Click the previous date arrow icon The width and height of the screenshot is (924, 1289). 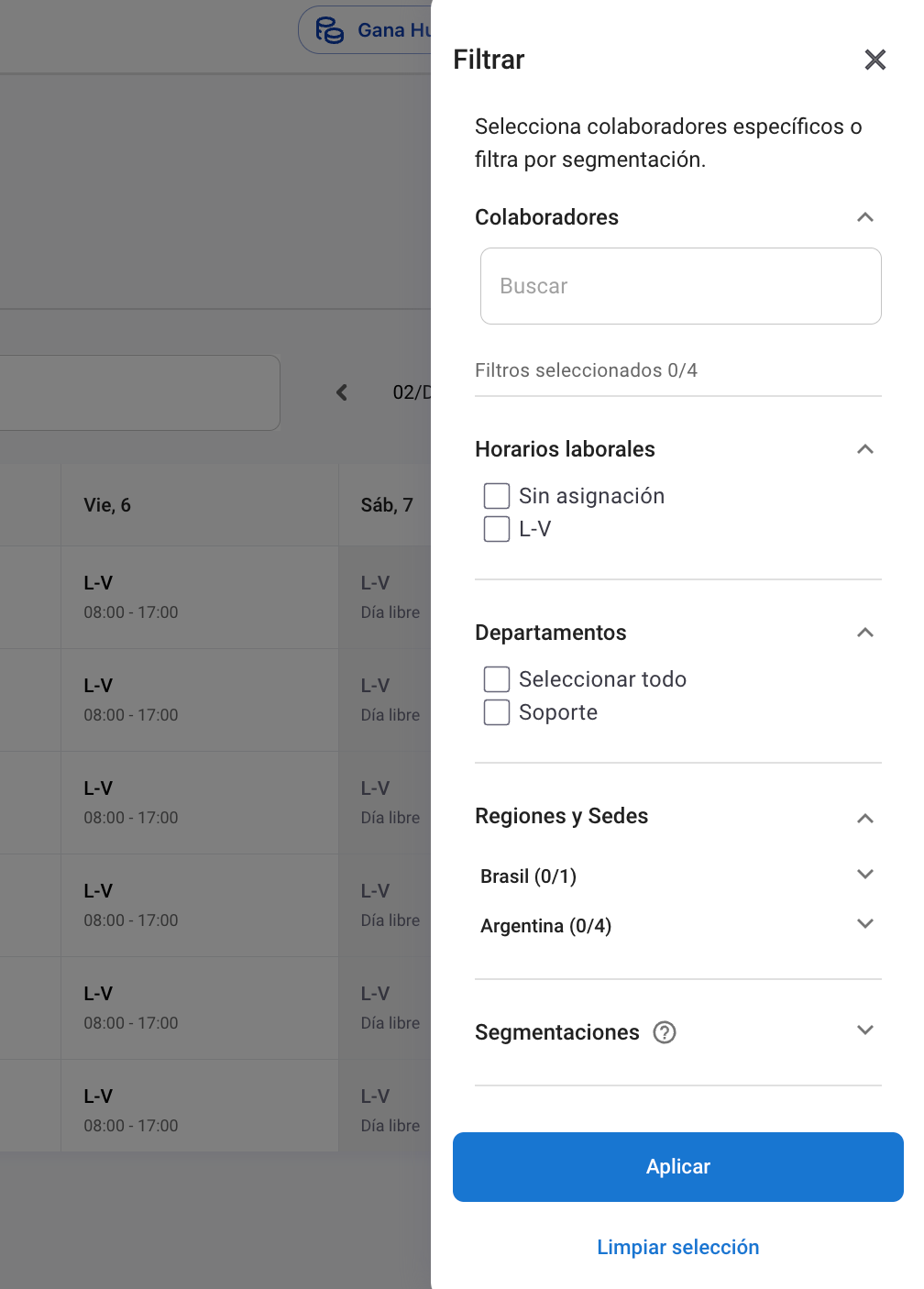(x=342, y=392)
